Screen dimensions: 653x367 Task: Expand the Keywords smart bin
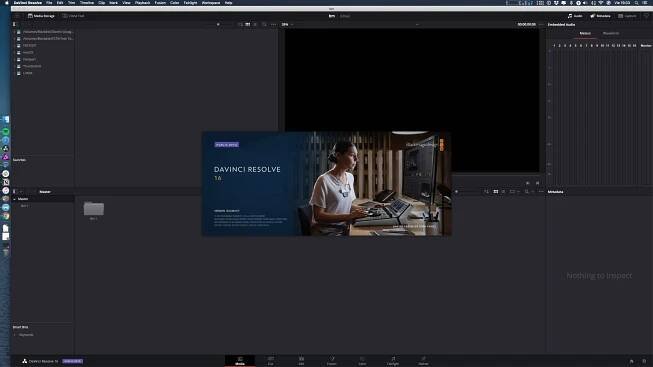(15, 335)
